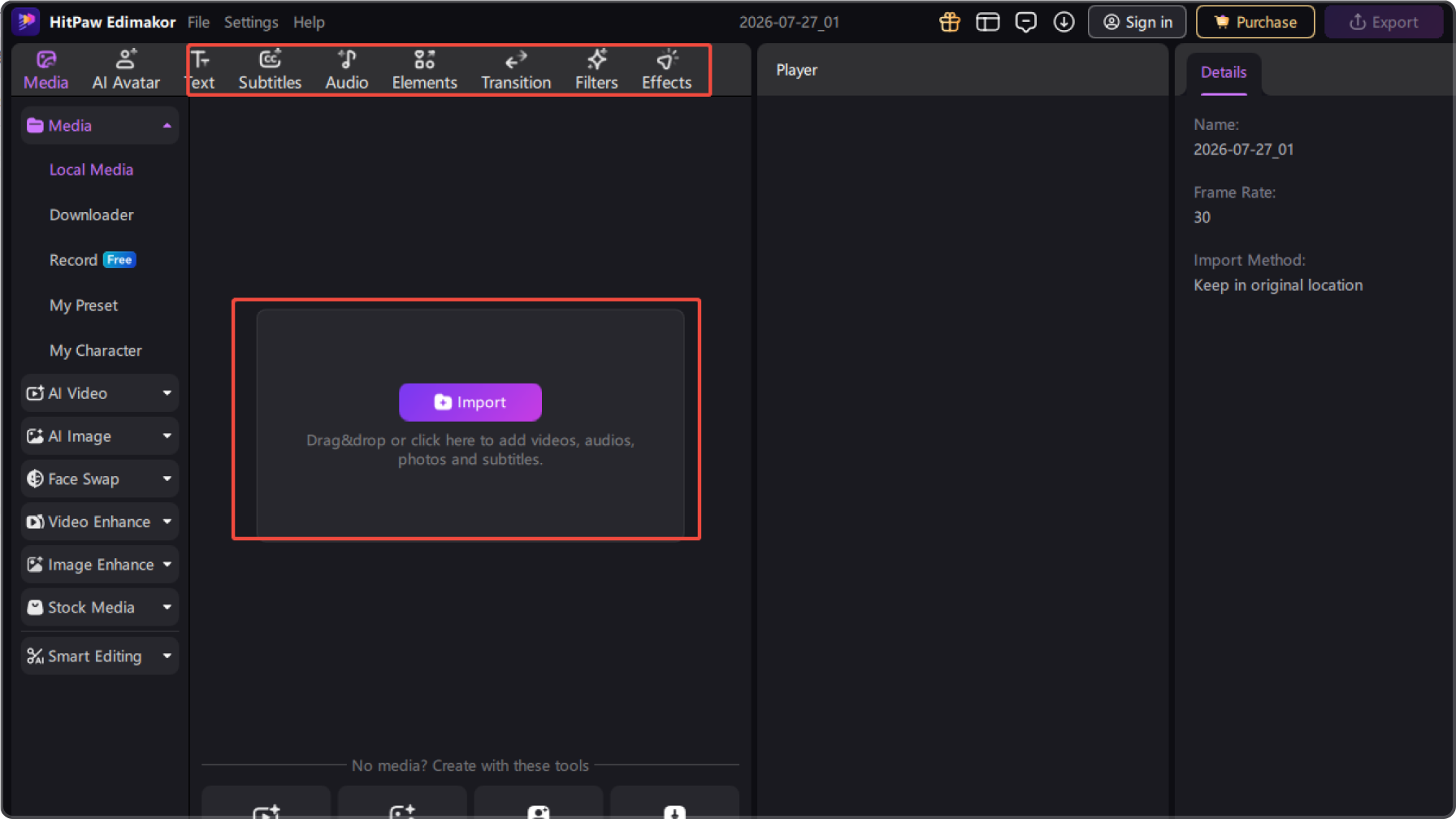1456x819 pixels.
Task: Click the AI Video icon in the sidebar
Action: (x=35, y=393)
